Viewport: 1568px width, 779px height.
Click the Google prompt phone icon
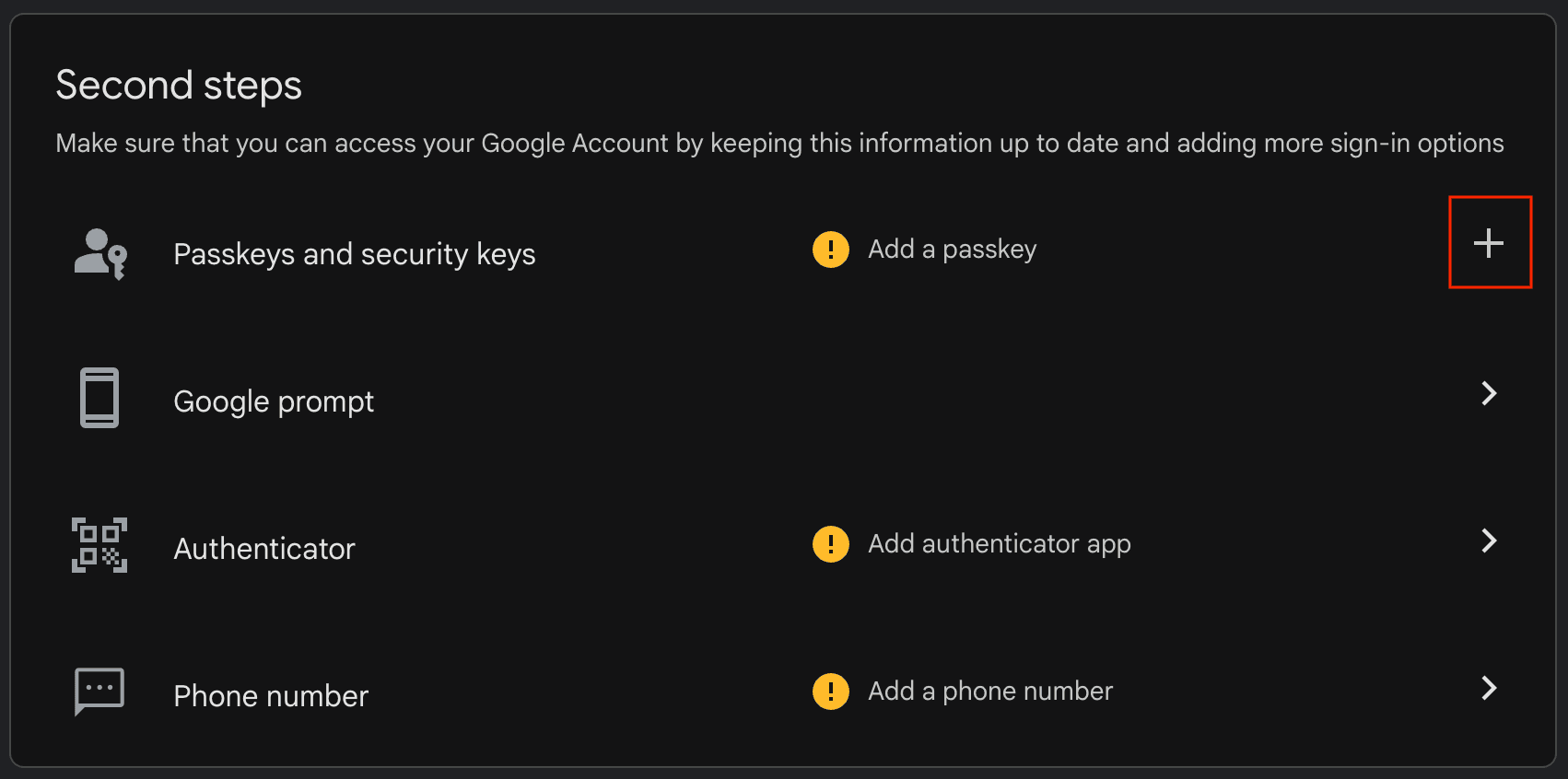point(98,398)
